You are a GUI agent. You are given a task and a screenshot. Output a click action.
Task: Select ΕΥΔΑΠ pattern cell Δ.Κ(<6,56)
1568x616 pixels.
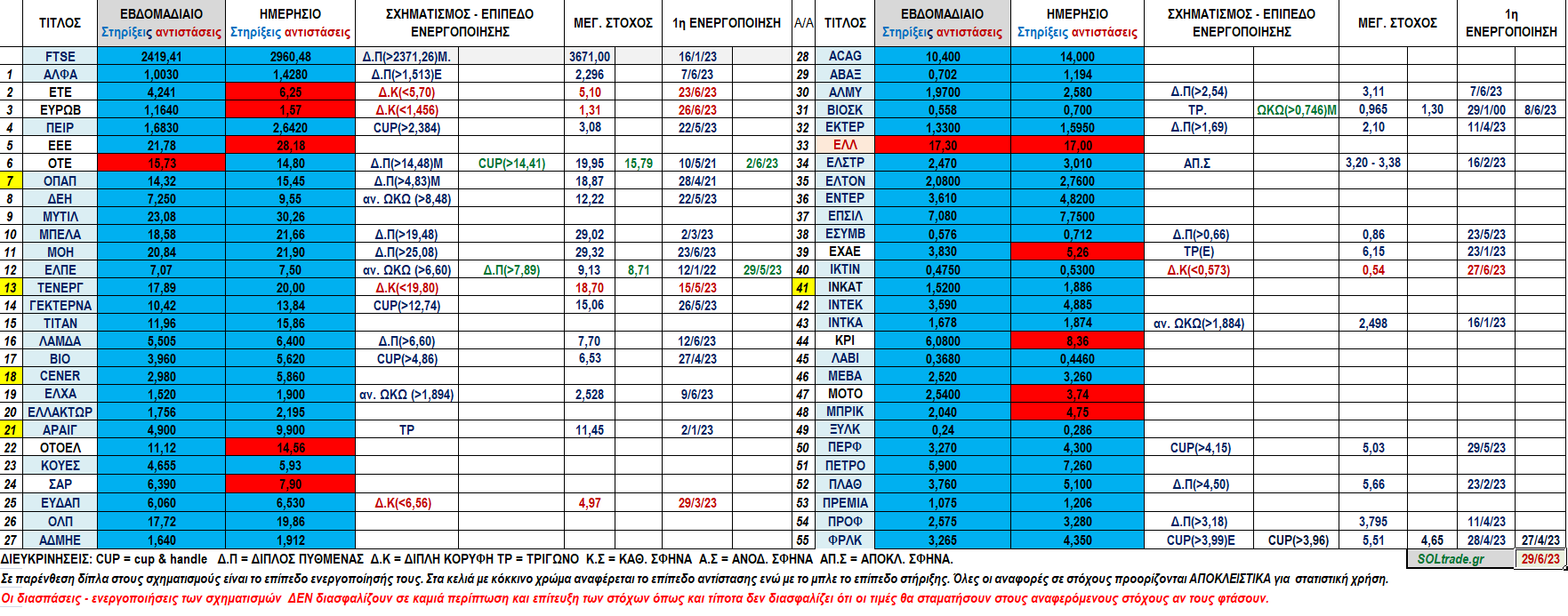pos(405,503)
